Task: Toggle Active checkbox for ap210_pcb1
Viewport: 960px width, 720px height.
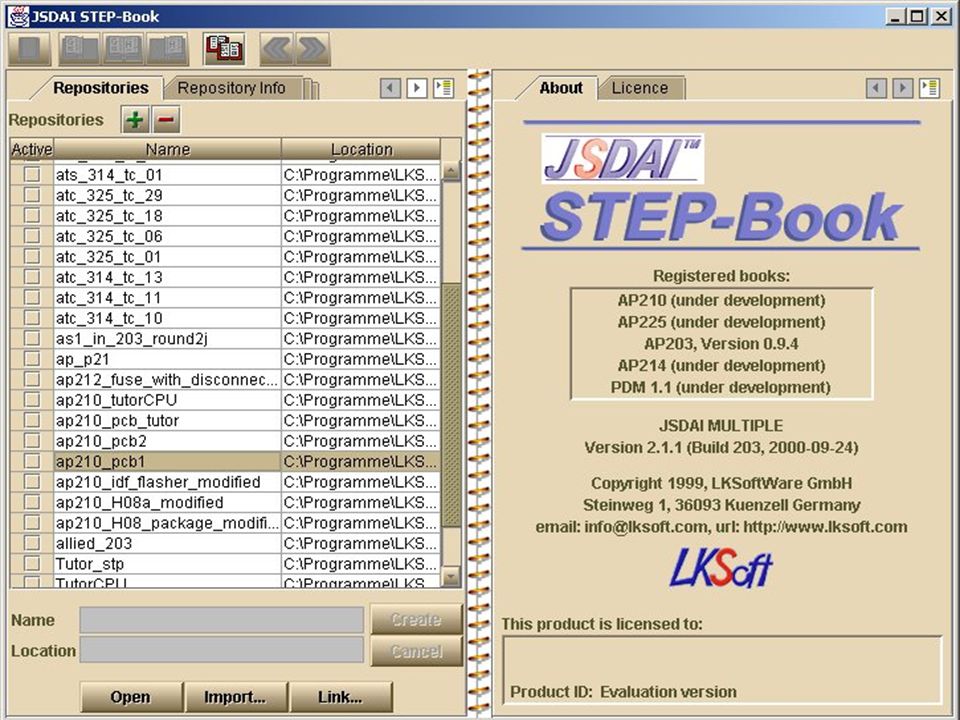Action: tap(32, 462)
